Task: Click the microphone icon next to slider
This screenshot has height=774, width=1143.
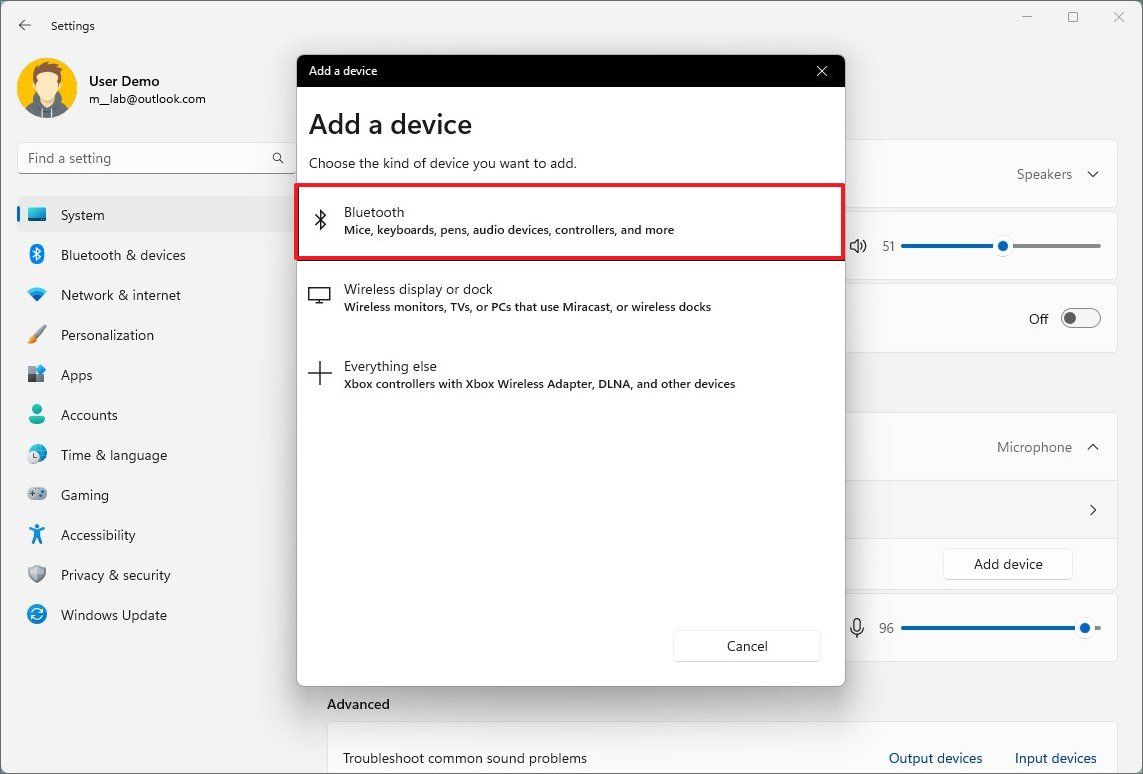Action: click(x=857, y=627)
